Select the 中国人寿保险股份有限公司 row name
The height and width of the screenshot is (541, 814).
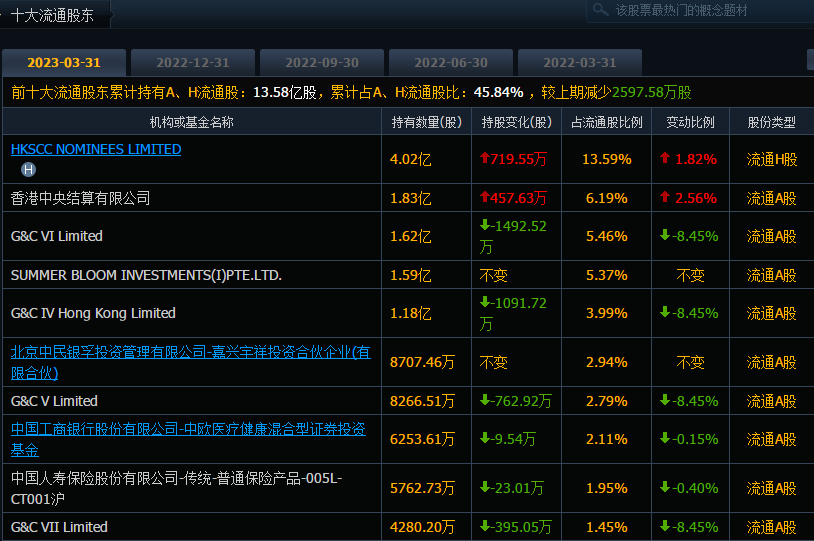coord(177,488)
